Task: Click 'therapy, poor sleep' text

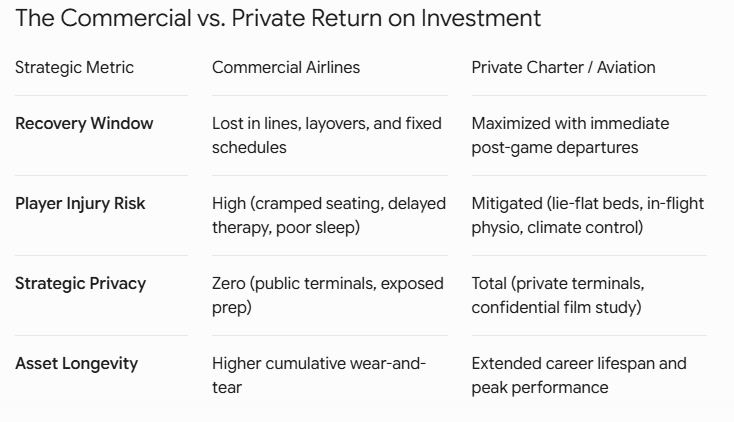Action: (284, 228)
